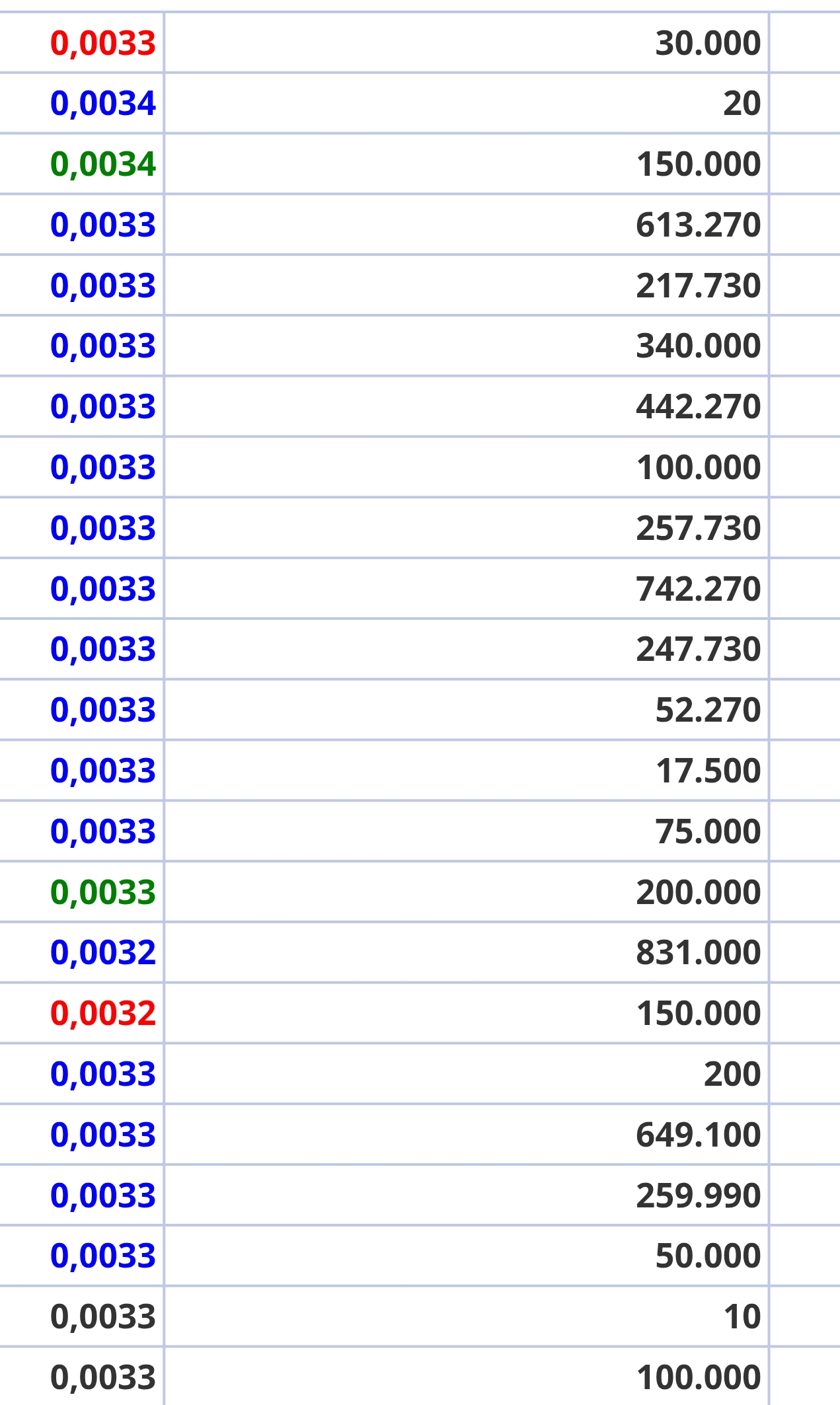840x1405 pixels.
Task: Select the 75.000 volume cell
Action: [x=467, y=831]
